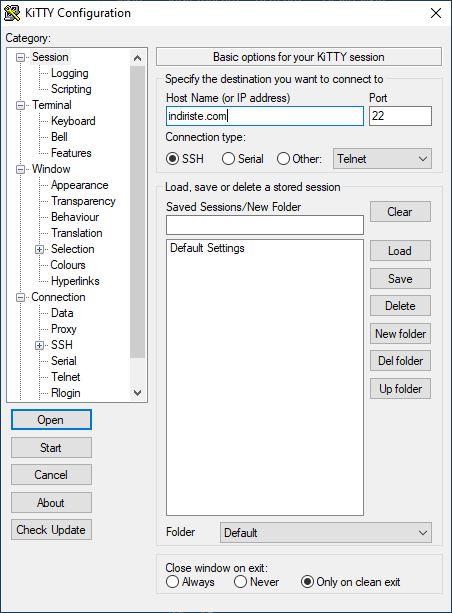Select the Selection category label
This screenshot has width=452, height=613.
click(73, 249)
